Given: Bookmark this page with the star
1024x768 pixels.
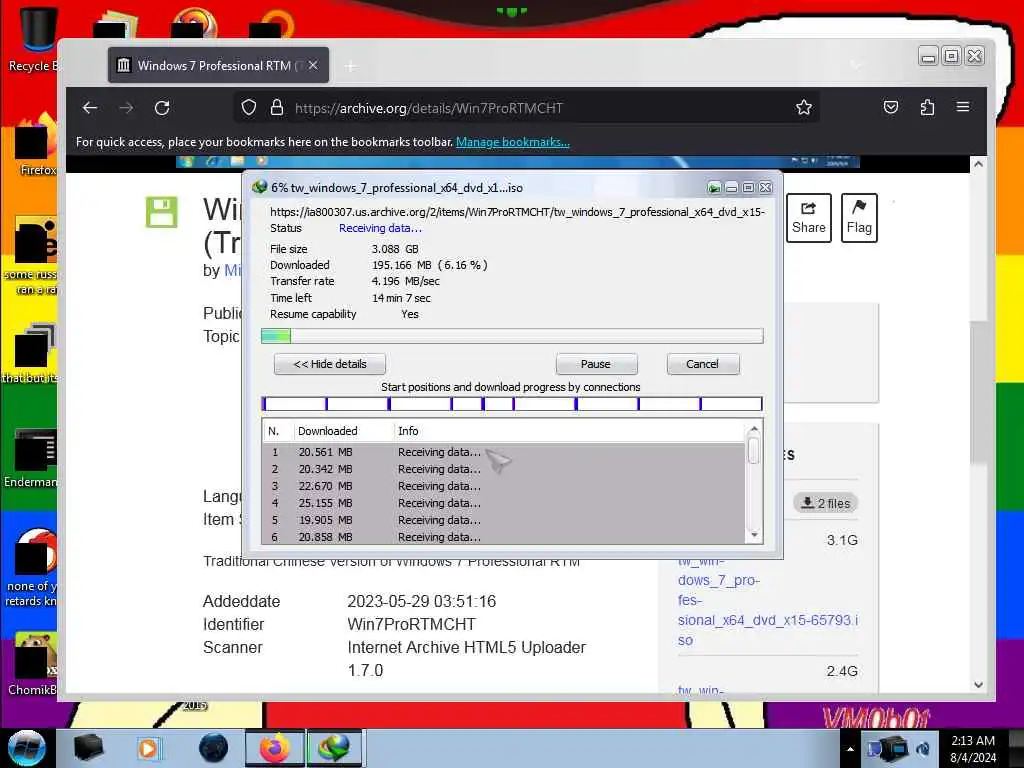Looking at the screenshot, I should [804, 107].
